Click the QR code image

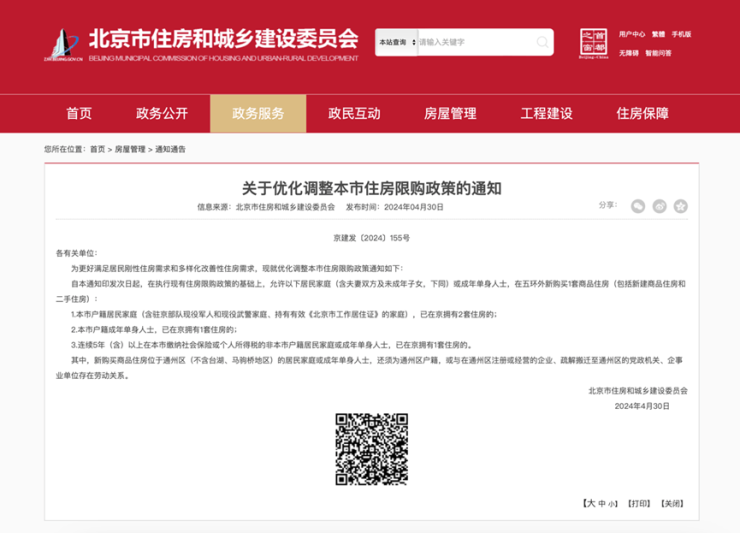(370, 449)
